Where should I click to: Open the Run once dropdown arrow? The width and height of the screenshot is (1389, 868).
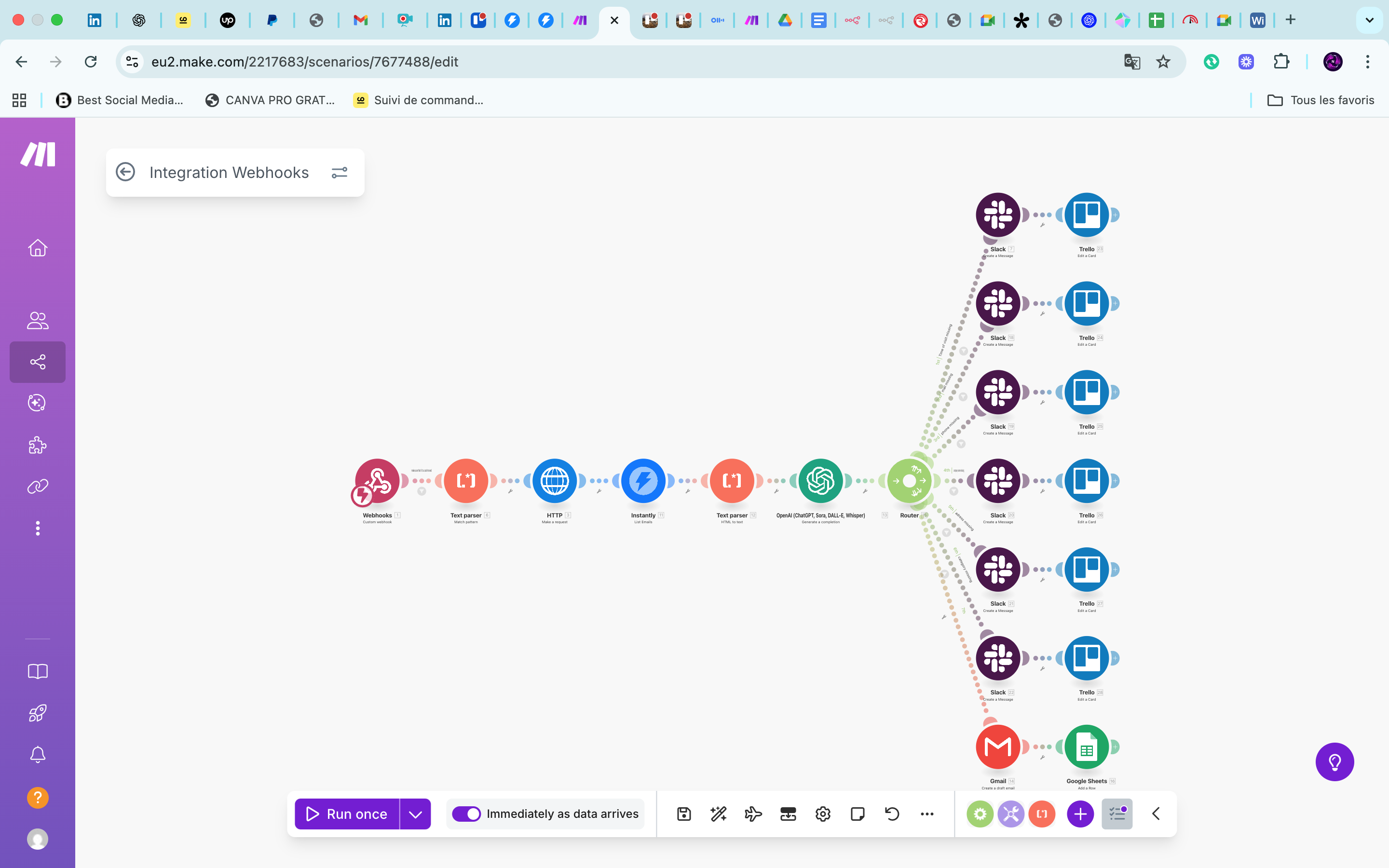416,814
